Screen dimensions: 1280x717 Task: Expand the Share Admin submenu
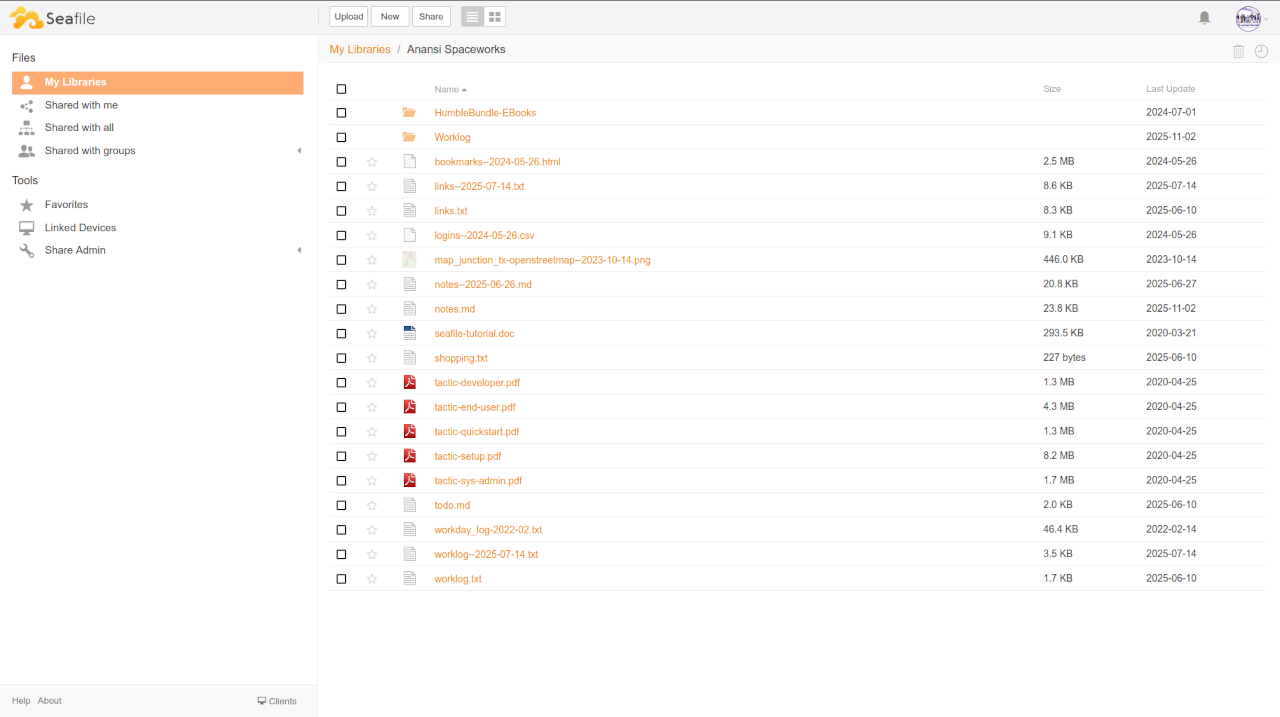(x=299, y=250)
